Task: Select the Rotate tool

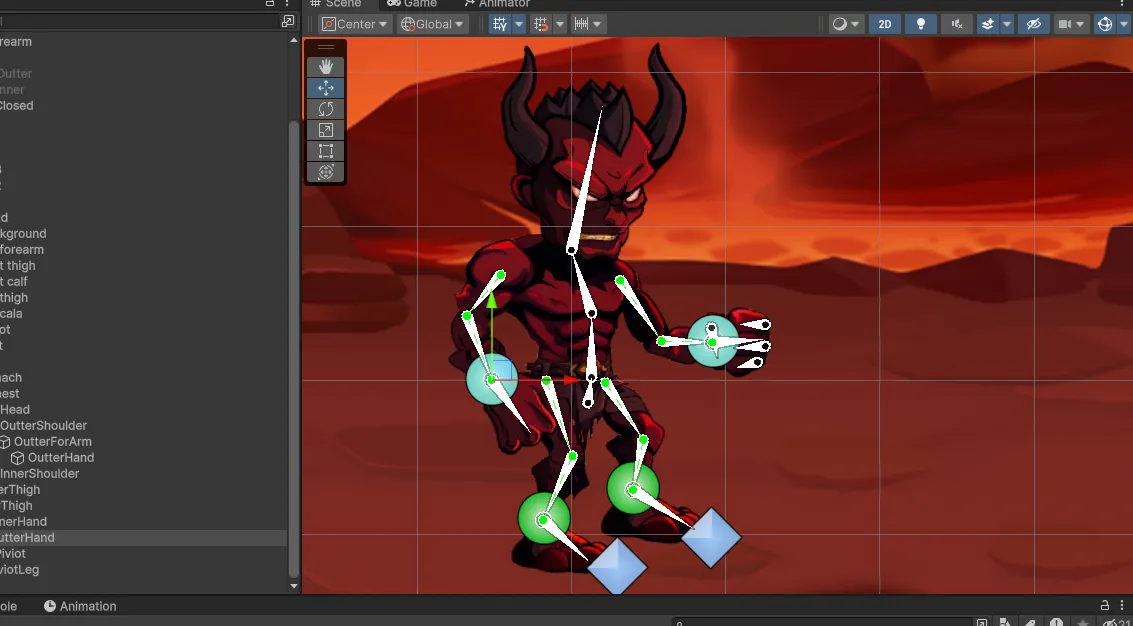Action: [x=326, y=109]
